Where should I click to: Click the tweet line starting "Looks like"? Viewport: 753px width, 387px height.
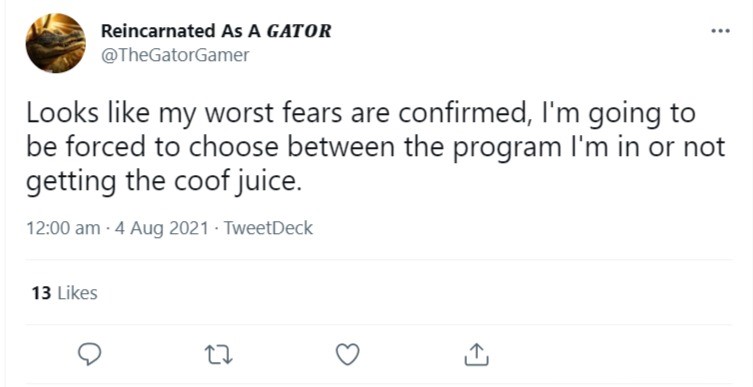[x=361, y=115]
